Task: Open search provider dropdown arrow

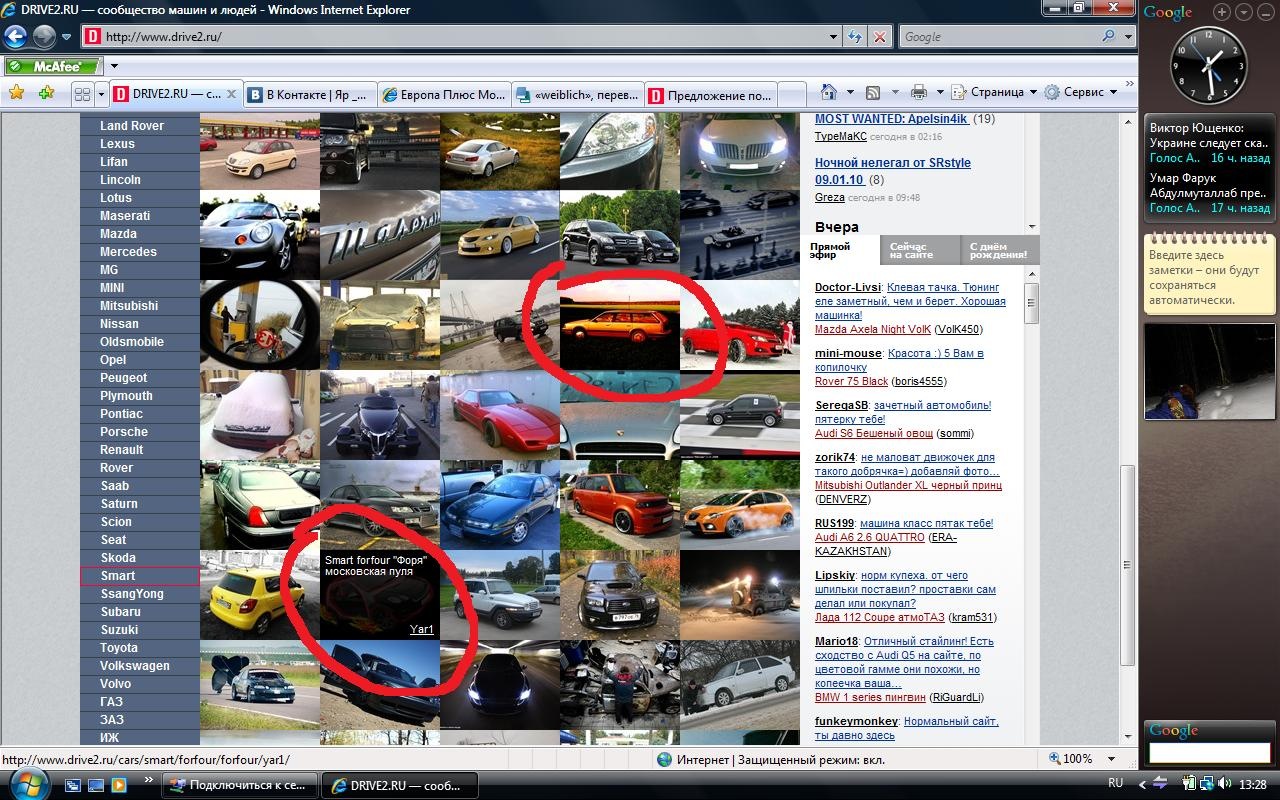Action: click(x=1127, y=37)
